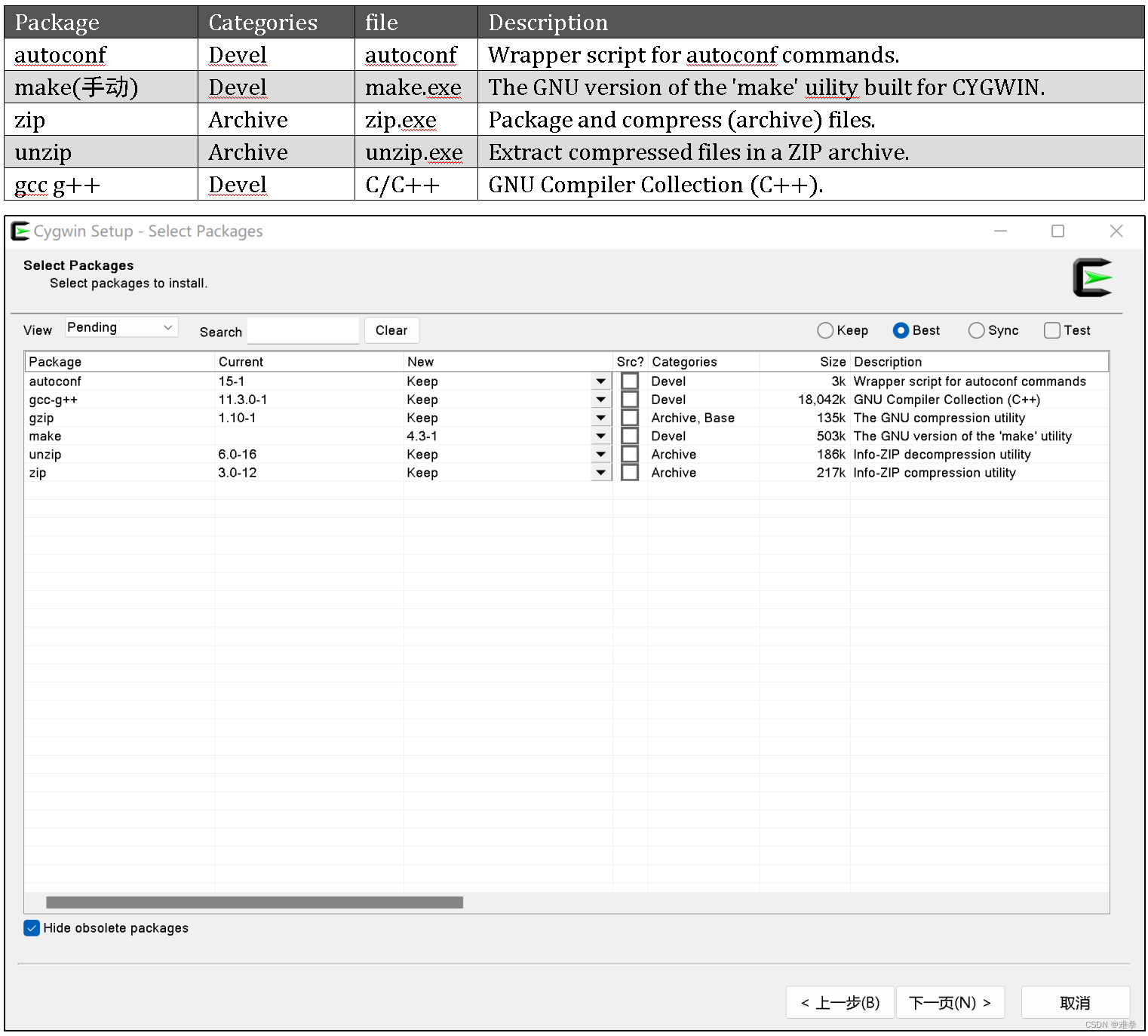Click the Size column header

coord(805,362)
